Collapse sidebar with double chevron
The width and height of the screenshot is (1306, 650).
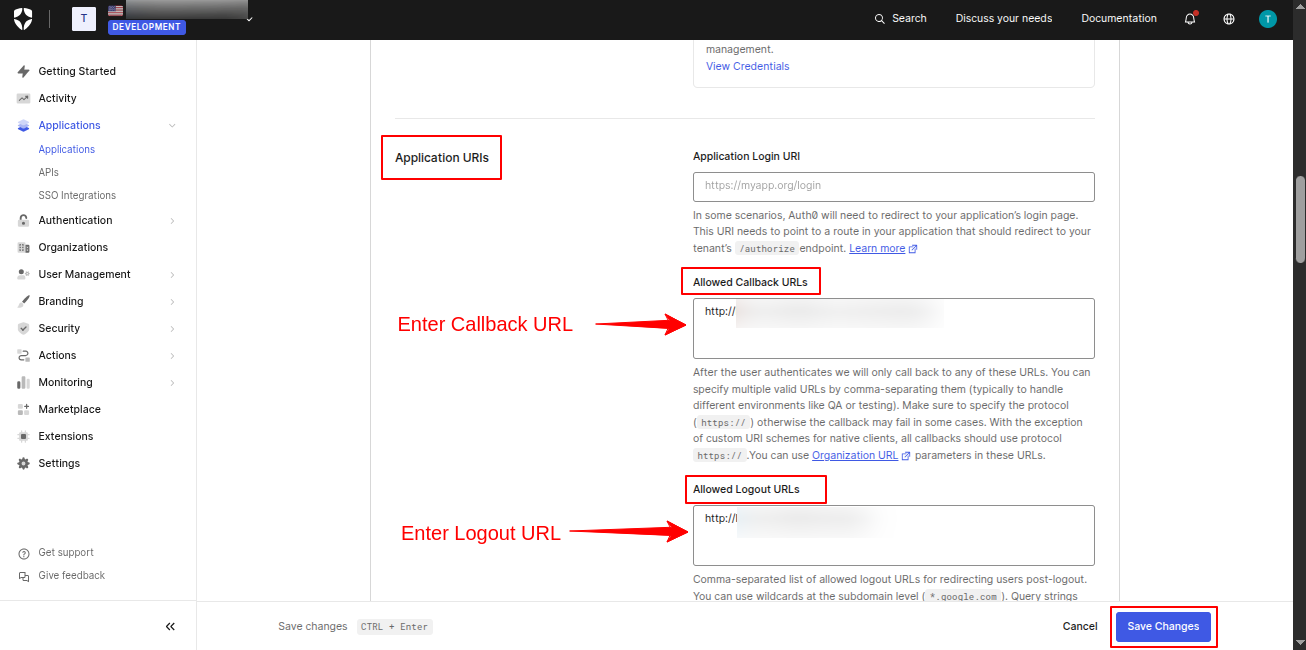click(x=170, y=627)
